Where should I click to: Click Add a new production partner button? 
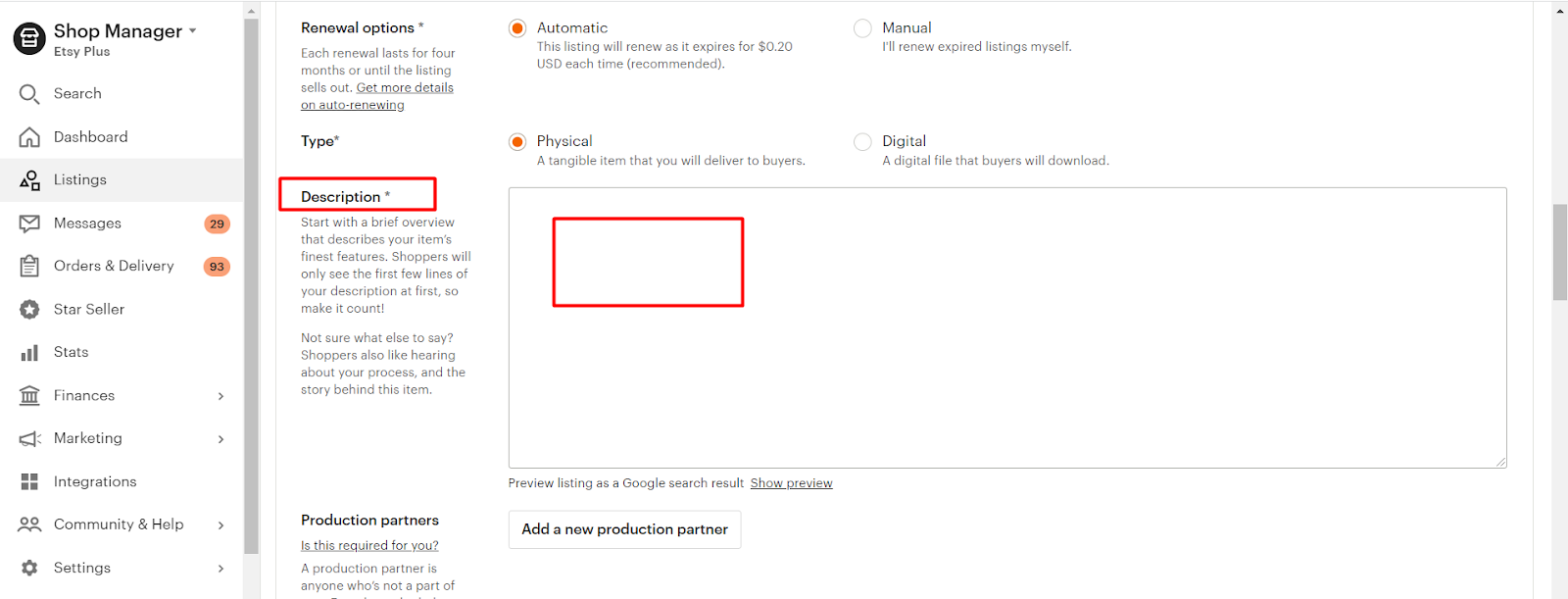[x=624, y=529]
